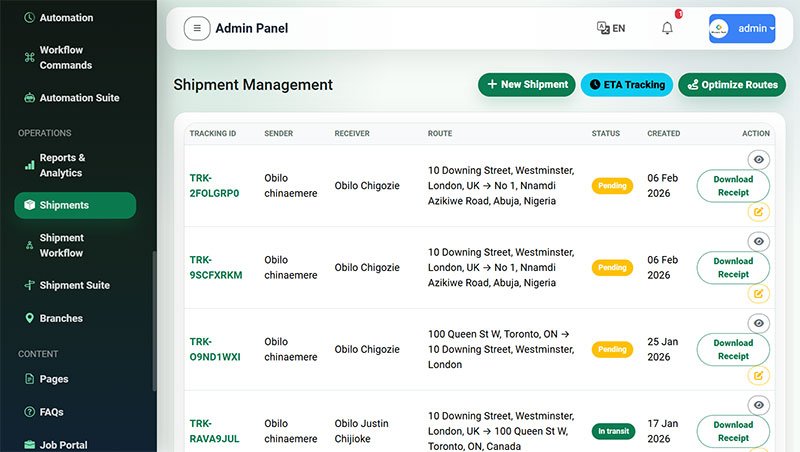Click the Shipments box icon
Screen dimensions: 800x452
coord(30,205)
